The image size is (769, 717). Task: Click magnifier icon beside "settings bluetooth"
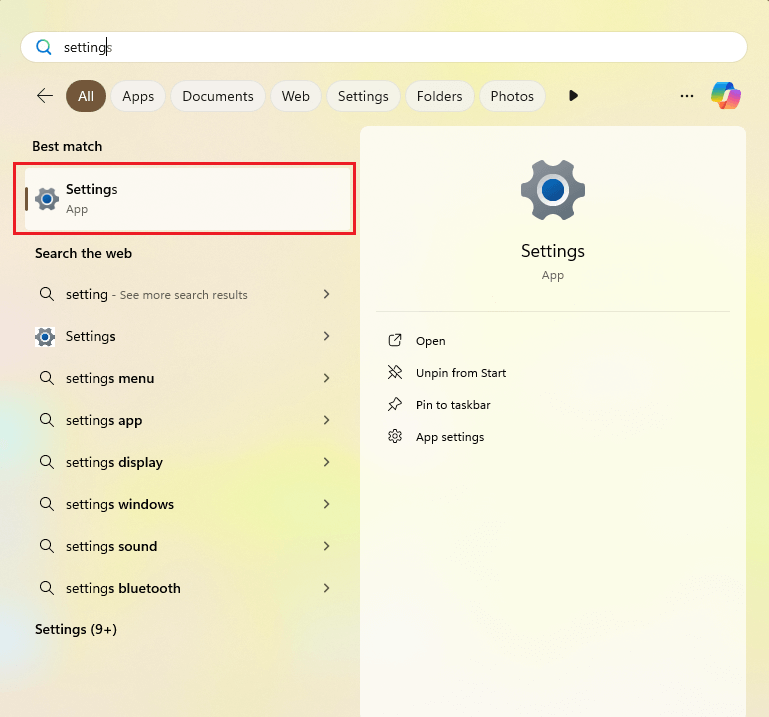pos(47,588)
